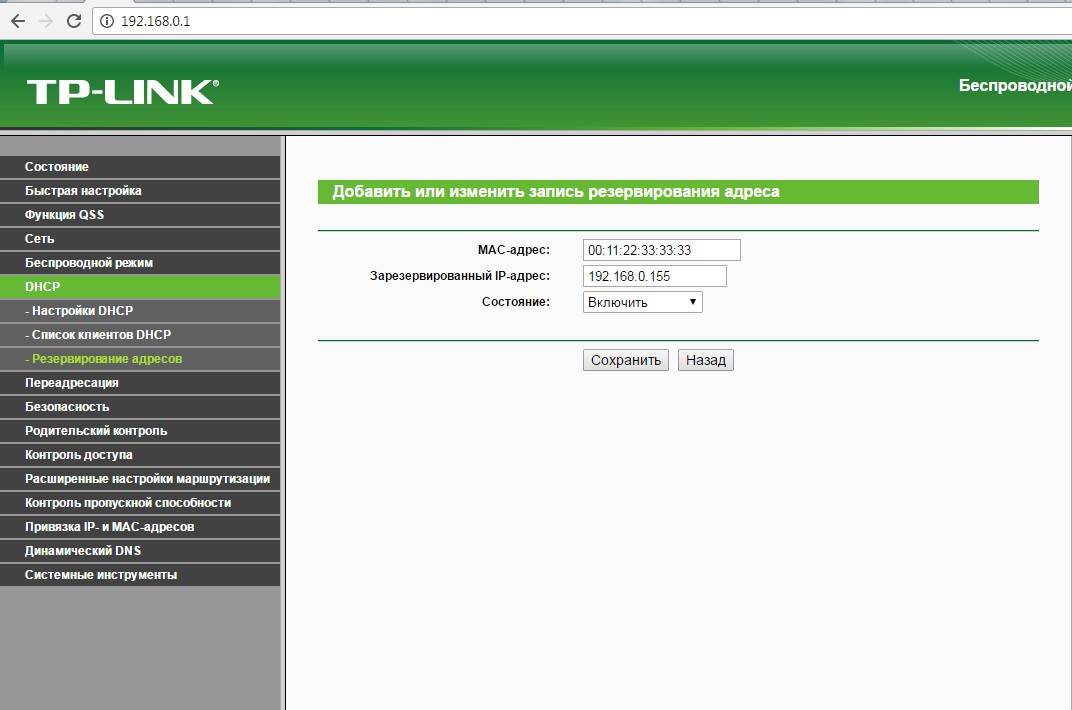Open Резервирование адресов submenu
This screenshot has width=1072, height=710.
(140, 359)
